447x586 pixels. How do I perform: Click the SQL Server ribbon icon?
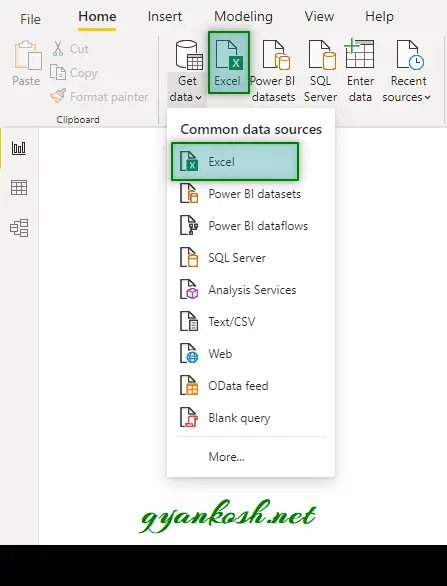pos(321,55)
